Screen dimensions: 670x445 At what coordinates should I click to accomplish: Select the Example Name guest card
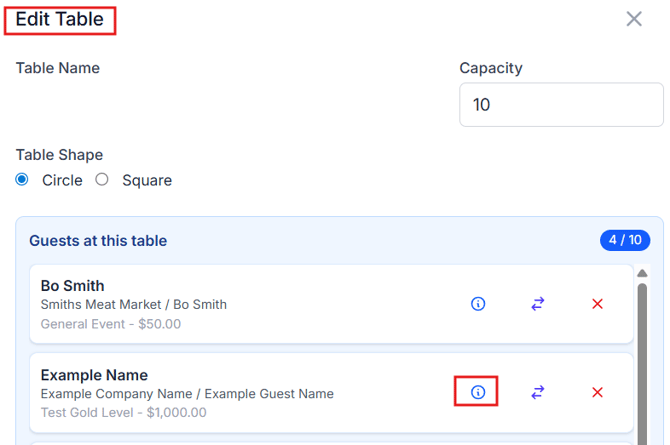click(240, 392)
